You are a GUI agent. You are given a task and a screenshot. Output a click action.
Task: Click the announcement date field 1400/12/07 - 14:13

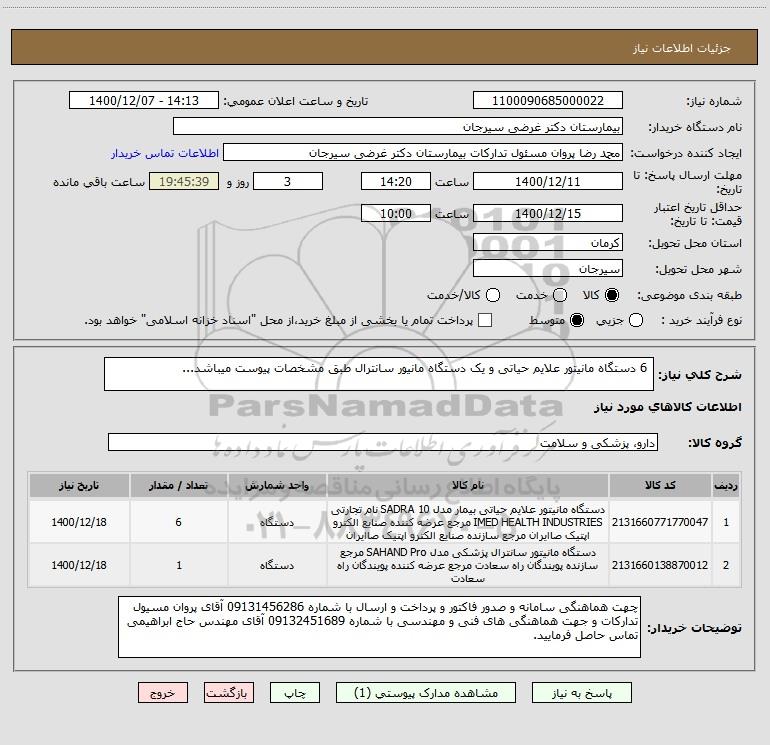pos(144,101)
